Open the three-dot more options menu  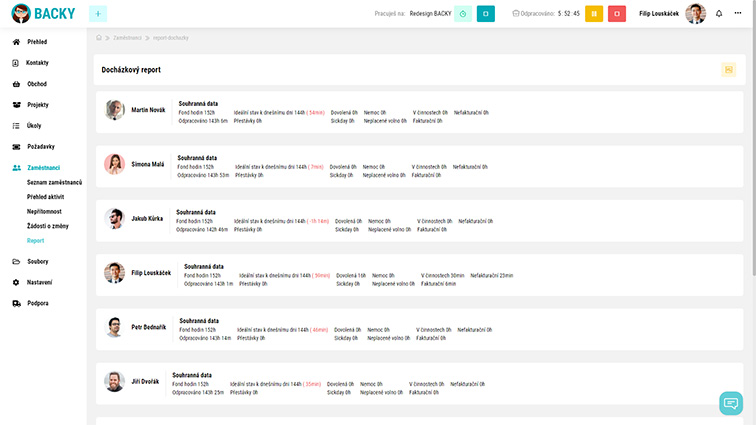pos(740,14)
